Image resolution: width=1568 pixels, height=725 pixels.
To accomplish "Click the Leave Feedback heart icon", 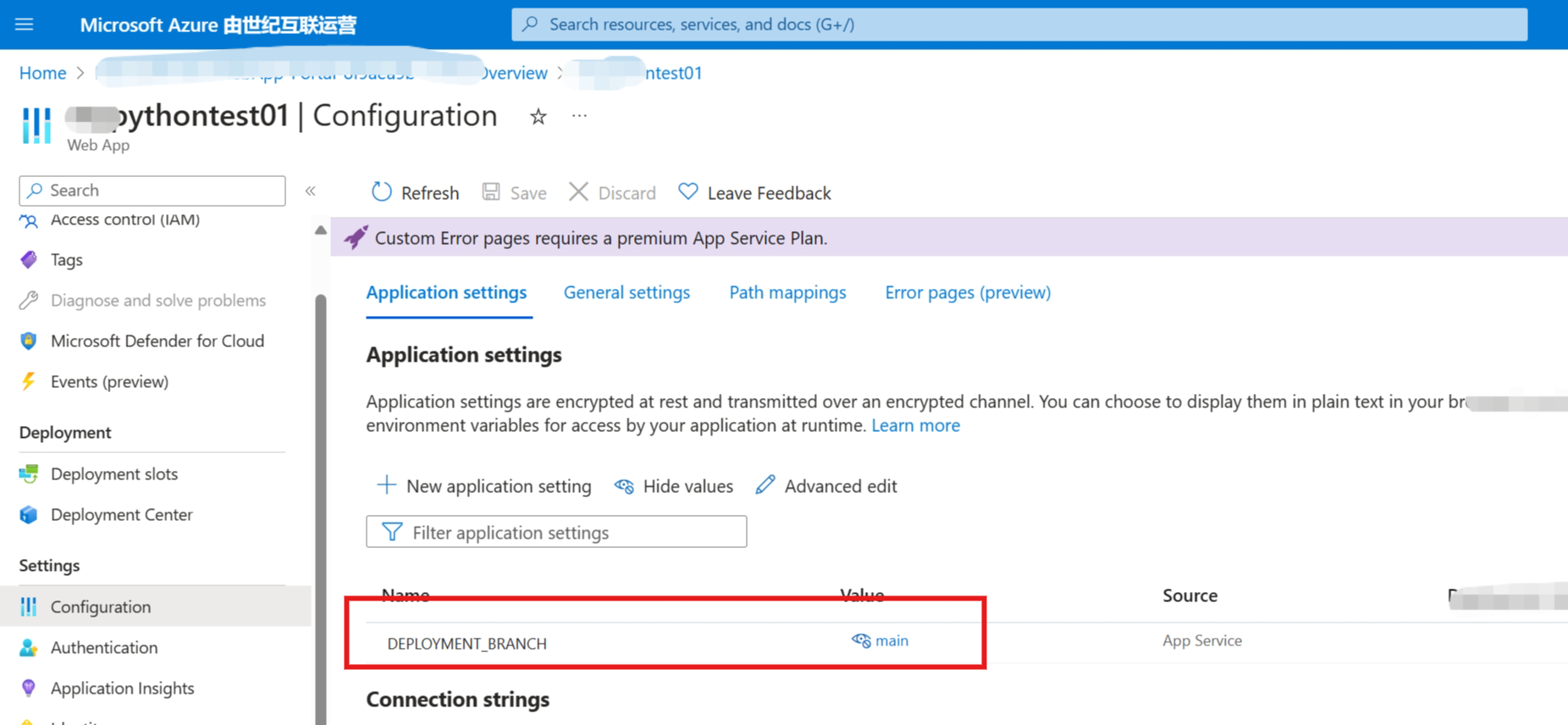I will [688, 192].
